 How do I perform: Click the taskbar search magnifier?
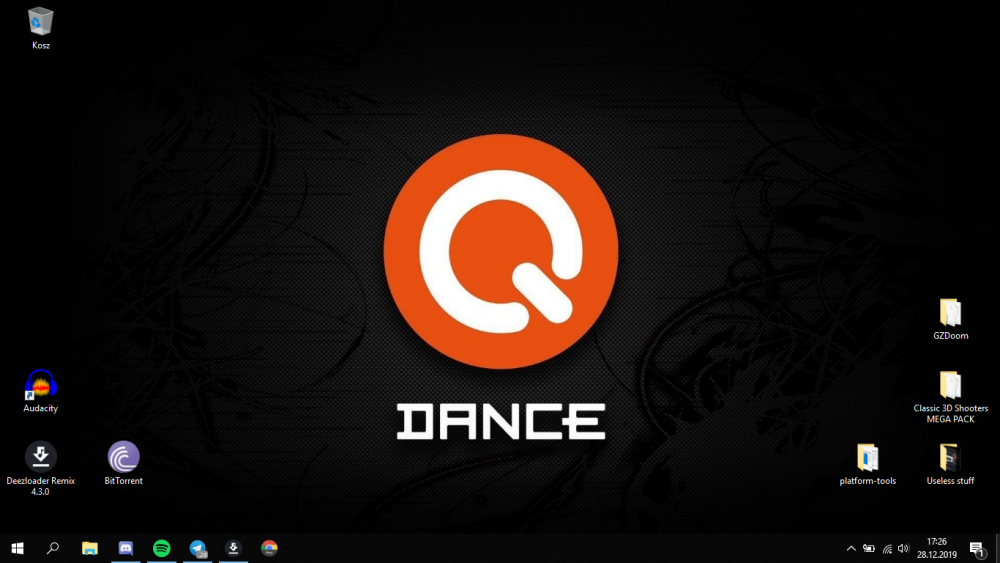(53, 548)
